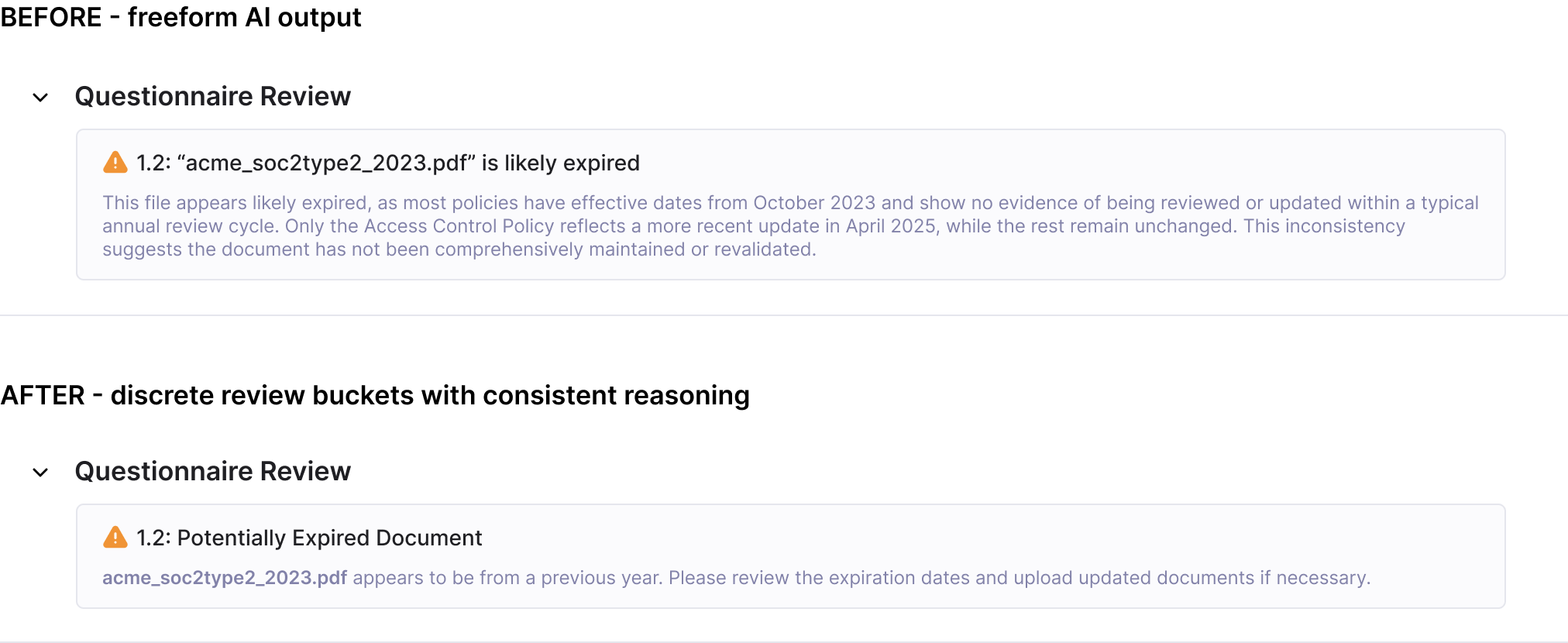This screenshot has width=1568, height=643.
Task: Click the bold acme_soc2type2_2023.pdf file link
Action: (x=225, y=578)
